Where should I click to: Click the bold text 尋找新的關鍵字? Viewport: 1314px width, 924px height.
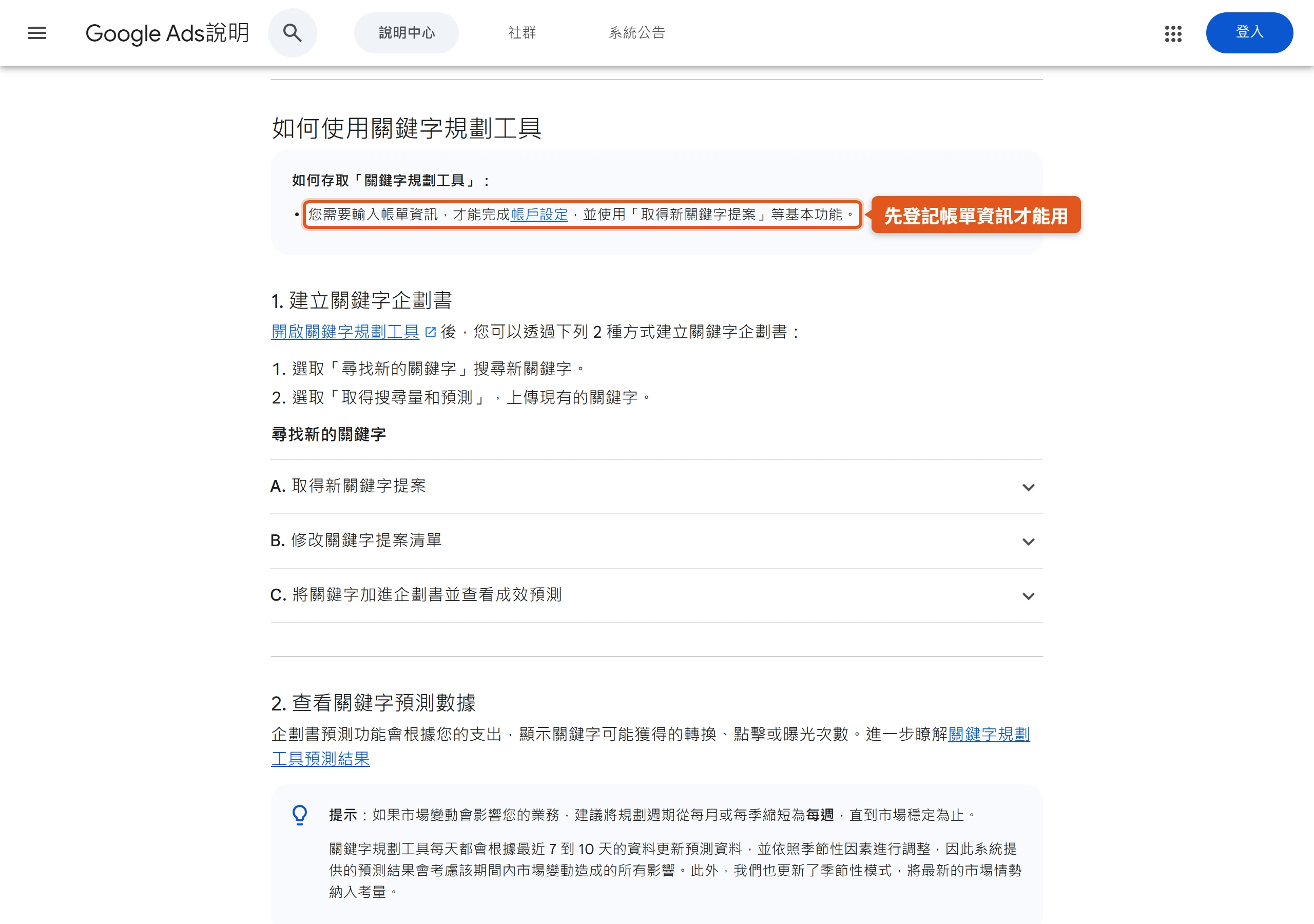click(328, 434)
